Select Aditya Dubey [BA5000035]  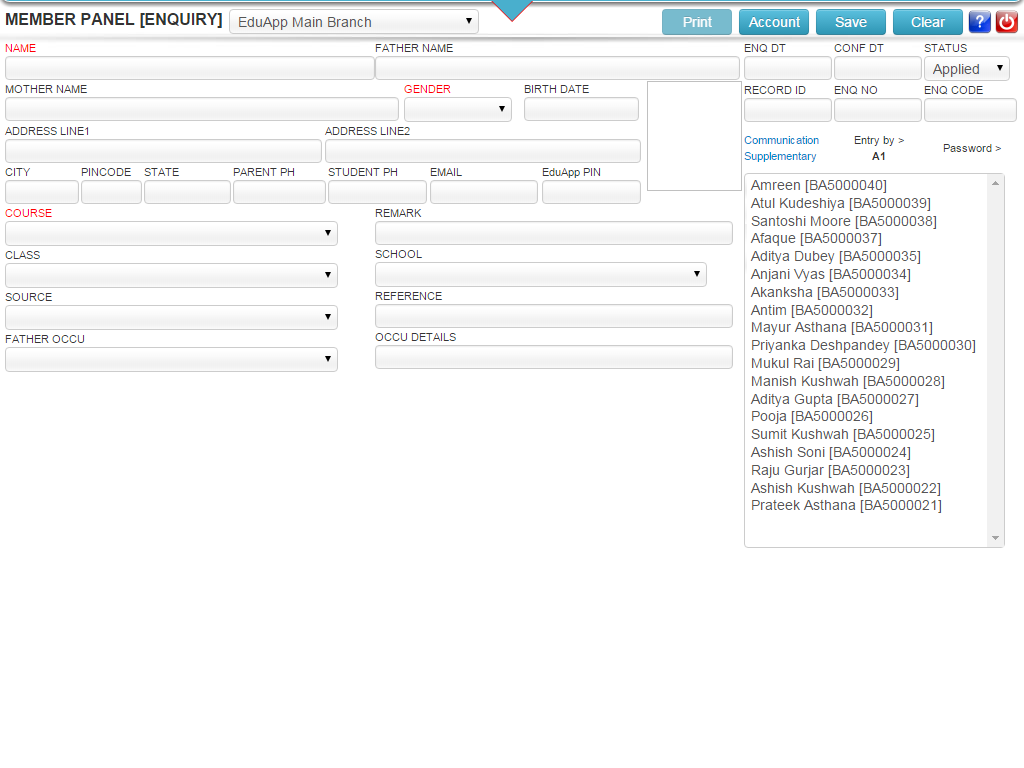(x=835, y=257)
